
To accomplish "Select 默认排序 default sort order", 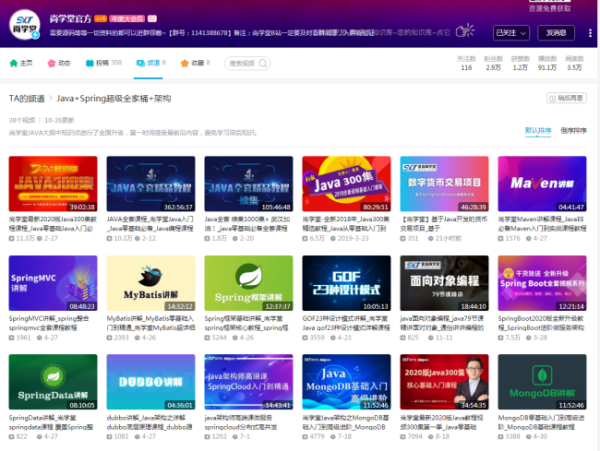I will pos(537,130).
